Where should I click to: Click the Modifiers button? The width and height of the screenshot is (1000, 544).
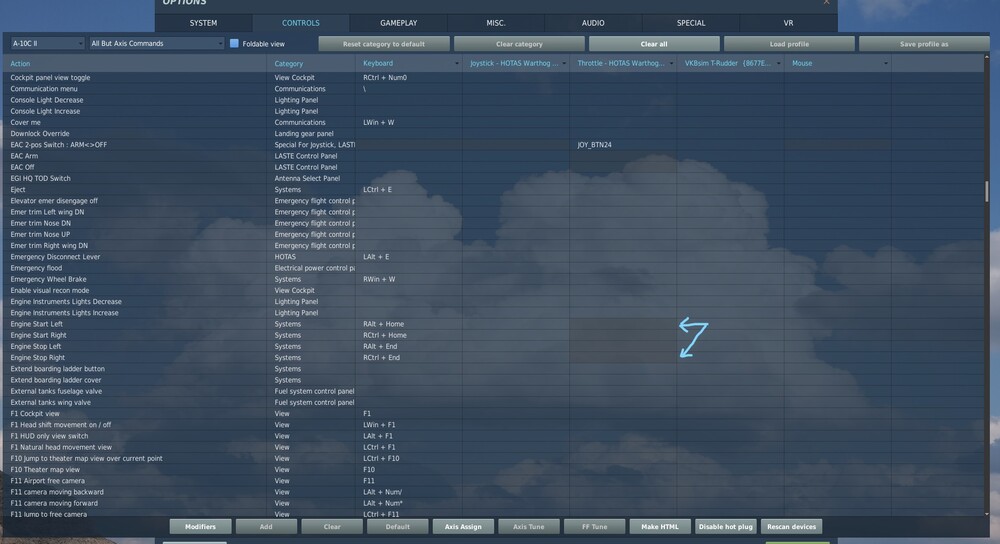[200, 527]
